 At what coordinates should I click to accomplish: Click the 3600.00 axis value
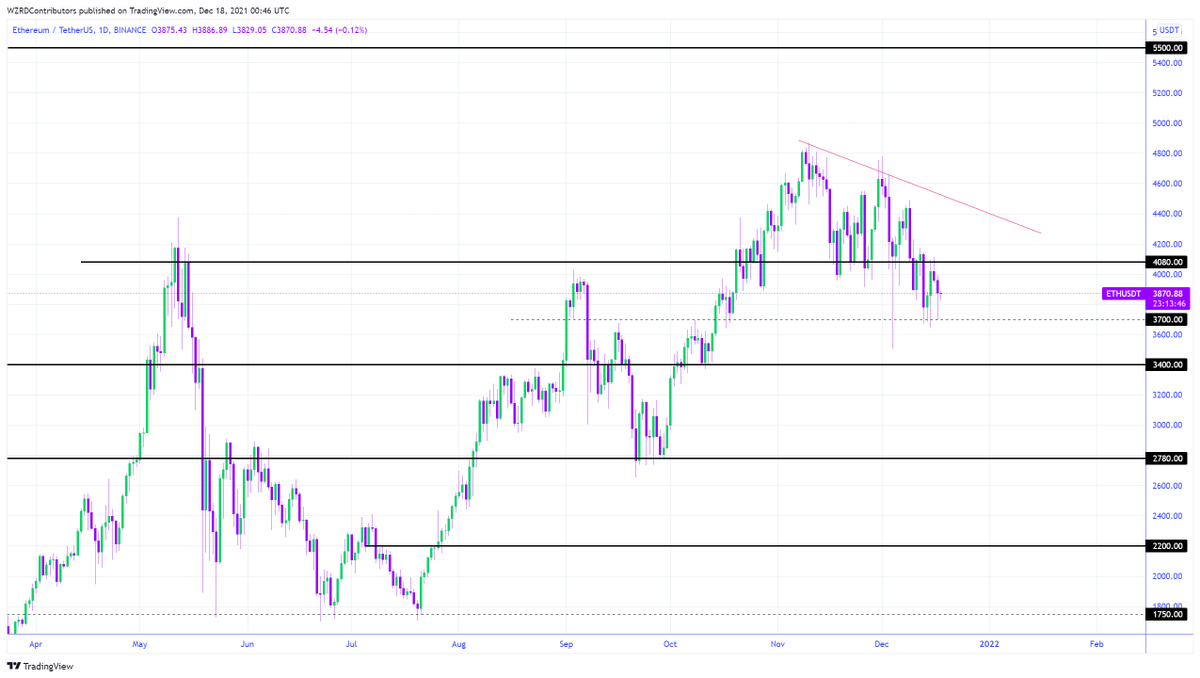[x=1166, y=335]
